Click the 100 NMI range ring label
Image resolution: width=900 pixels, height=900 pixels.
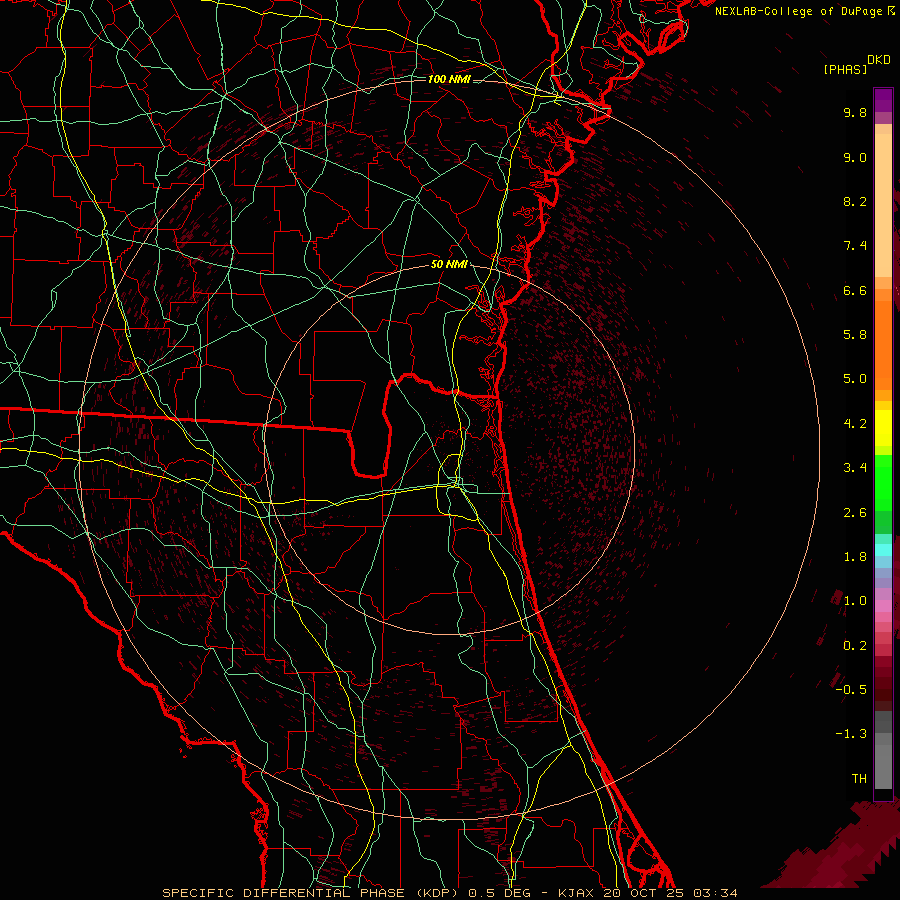(x=448, y=79)
